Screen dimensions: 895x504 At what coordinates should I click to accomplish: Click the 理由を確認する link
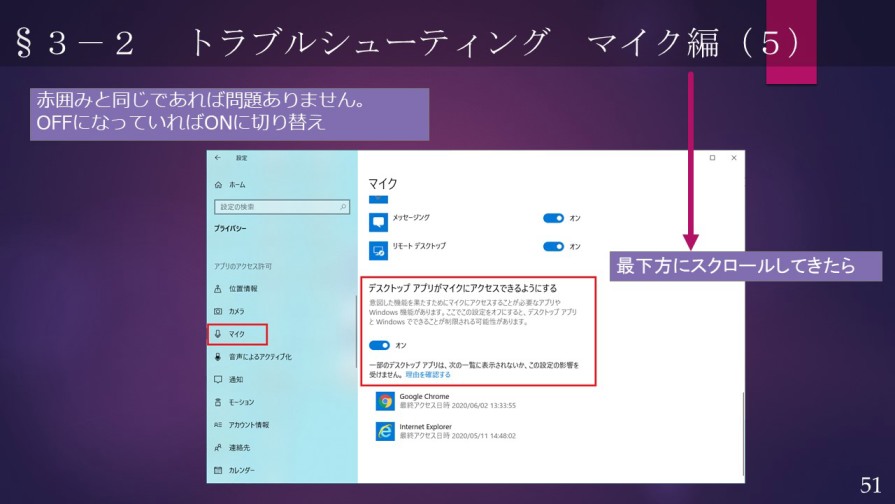coord(428,375)
